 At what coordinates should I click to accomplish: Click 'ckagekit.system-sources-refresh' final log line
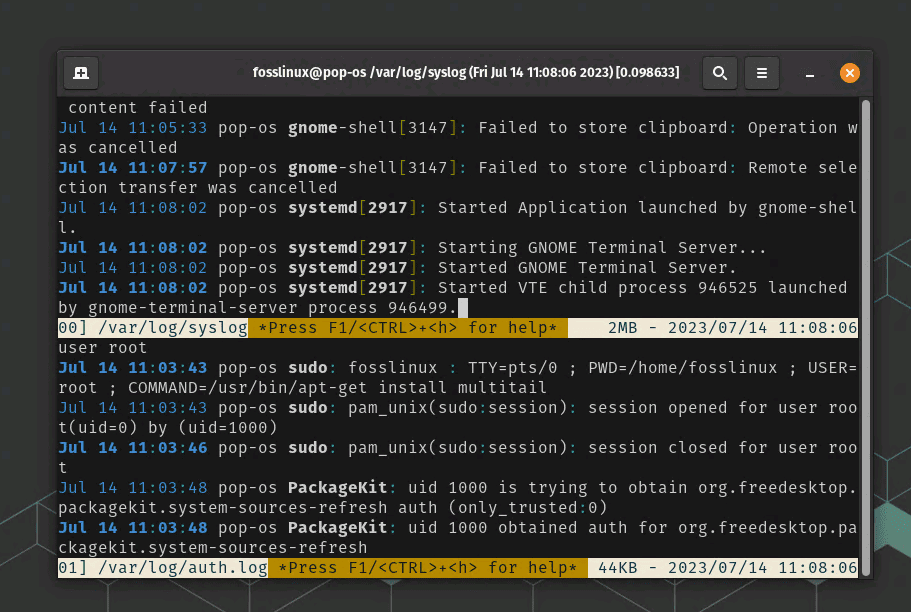click(213, 548)
